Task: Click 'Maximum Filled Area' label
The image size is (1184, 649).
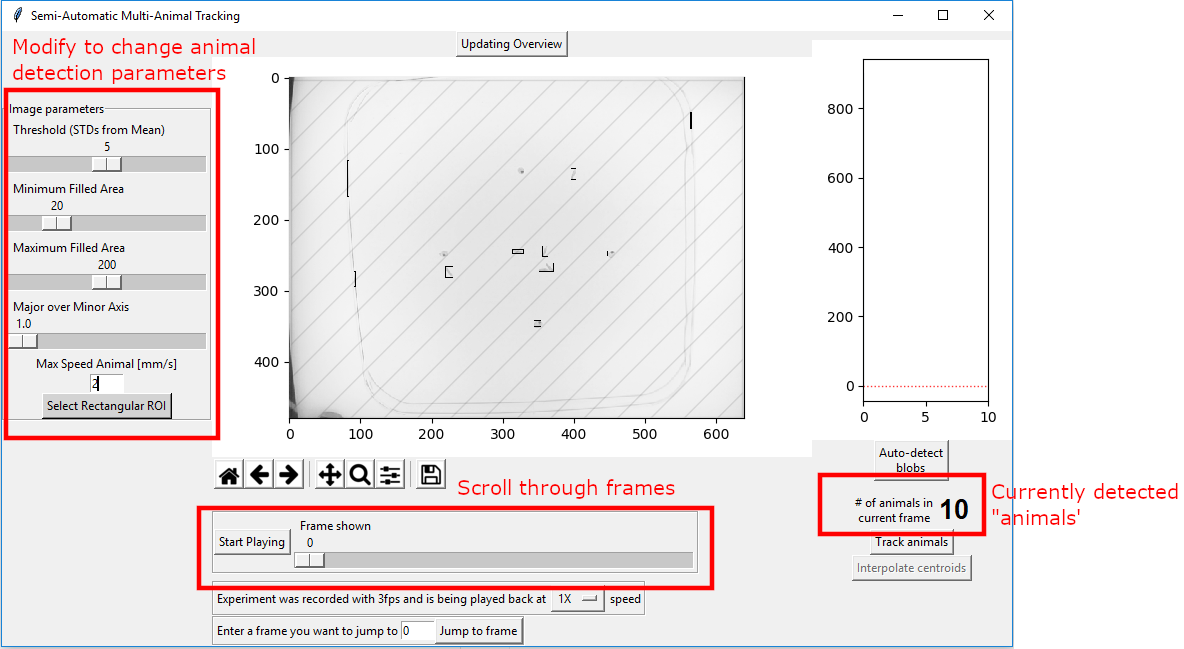Action: (x=69, y=248)
